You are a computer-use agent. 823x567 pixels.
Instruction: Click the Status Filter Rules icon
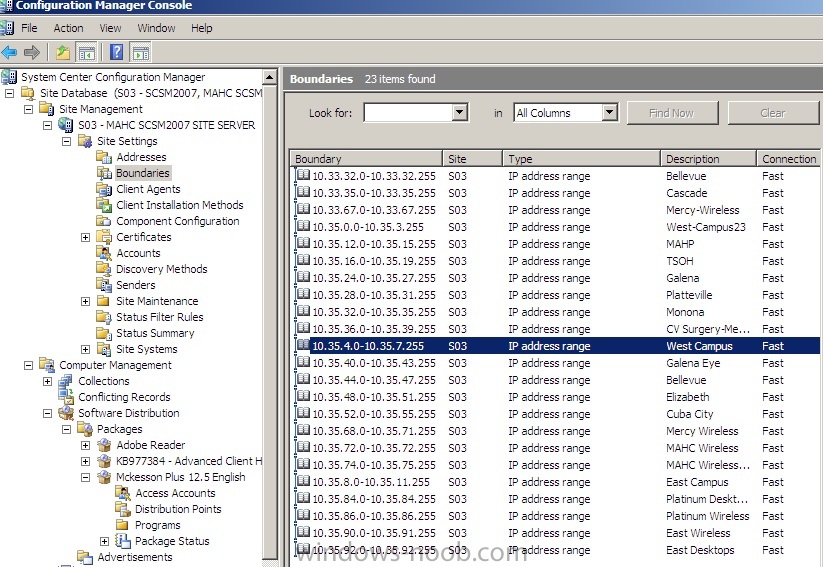[x=104, y=317]
